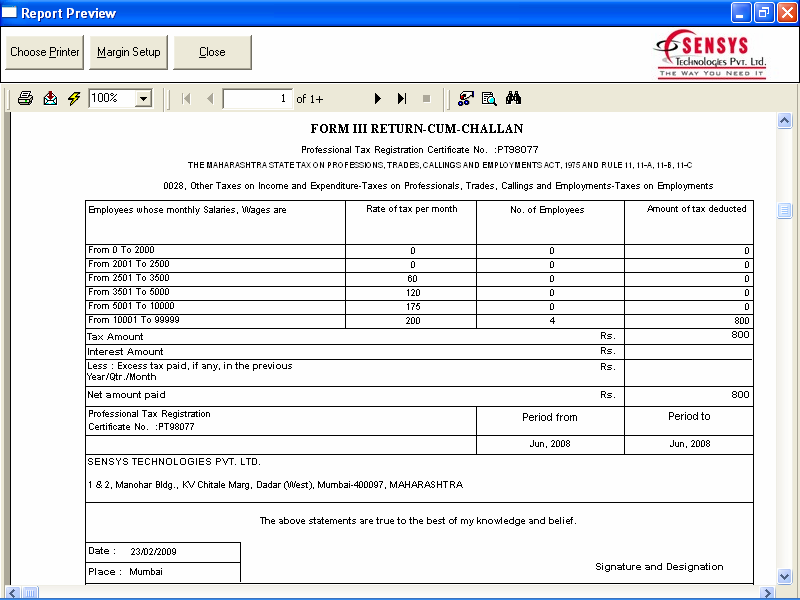Click the rate value 120
Viewport: 800px width, 600px height.
[413, 293]
